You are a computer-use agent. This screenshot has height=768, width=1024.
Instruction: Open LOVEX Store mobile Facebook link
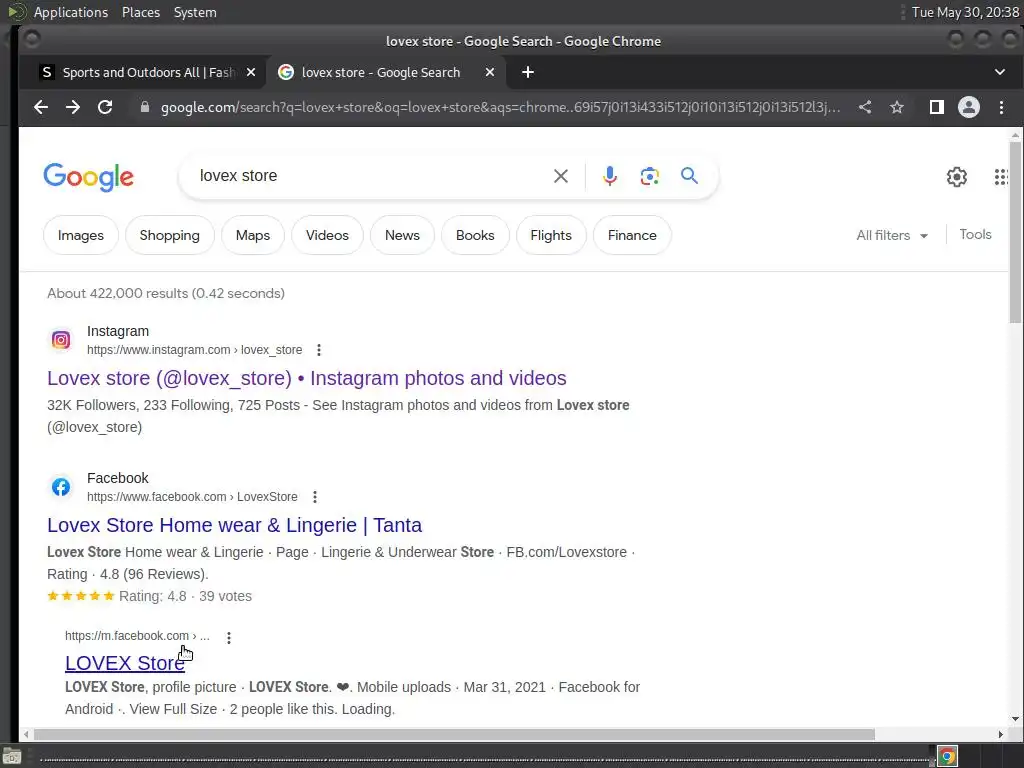pos(125,663)
